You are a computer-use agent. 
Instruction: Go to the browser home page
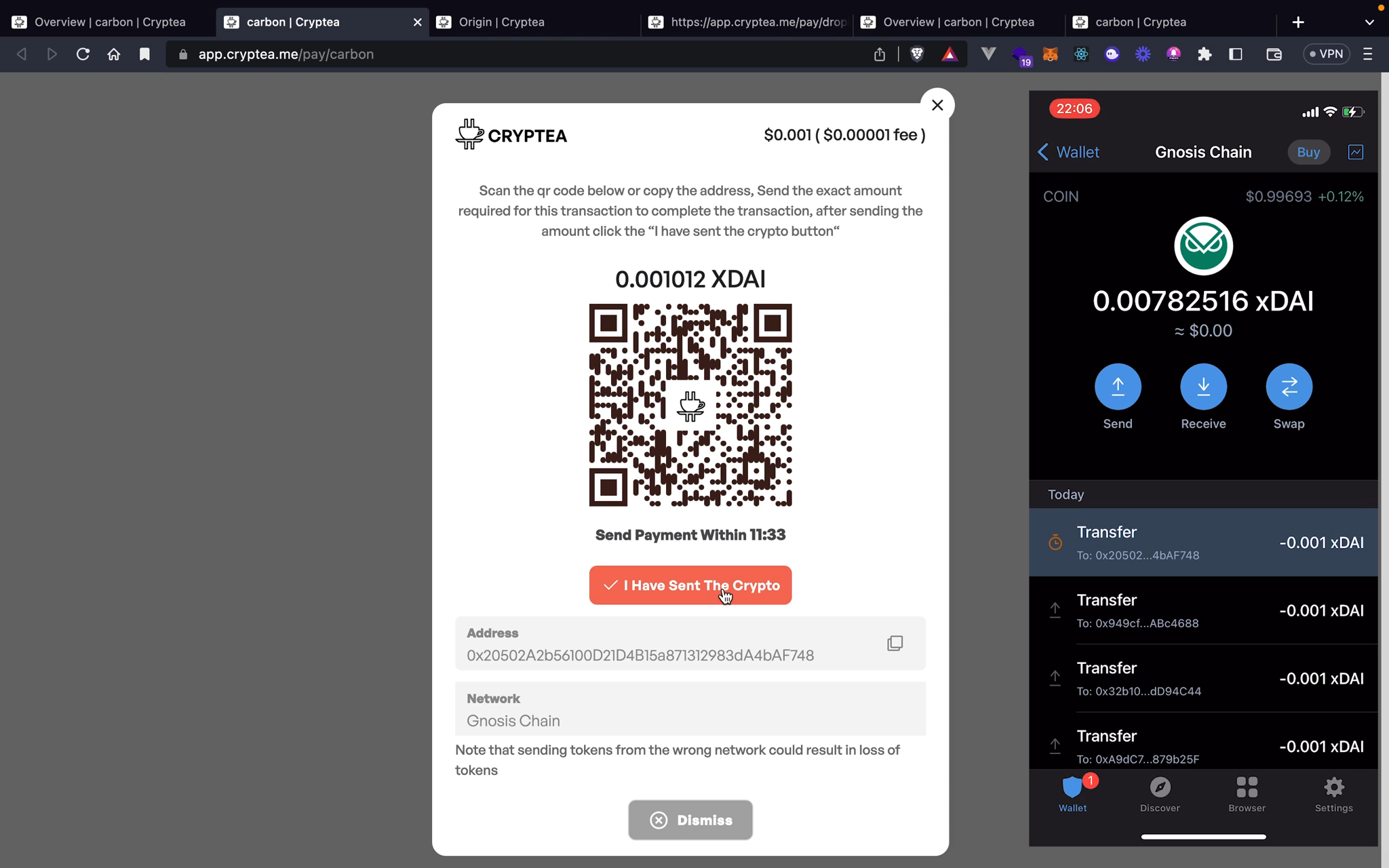pos(114,54)
